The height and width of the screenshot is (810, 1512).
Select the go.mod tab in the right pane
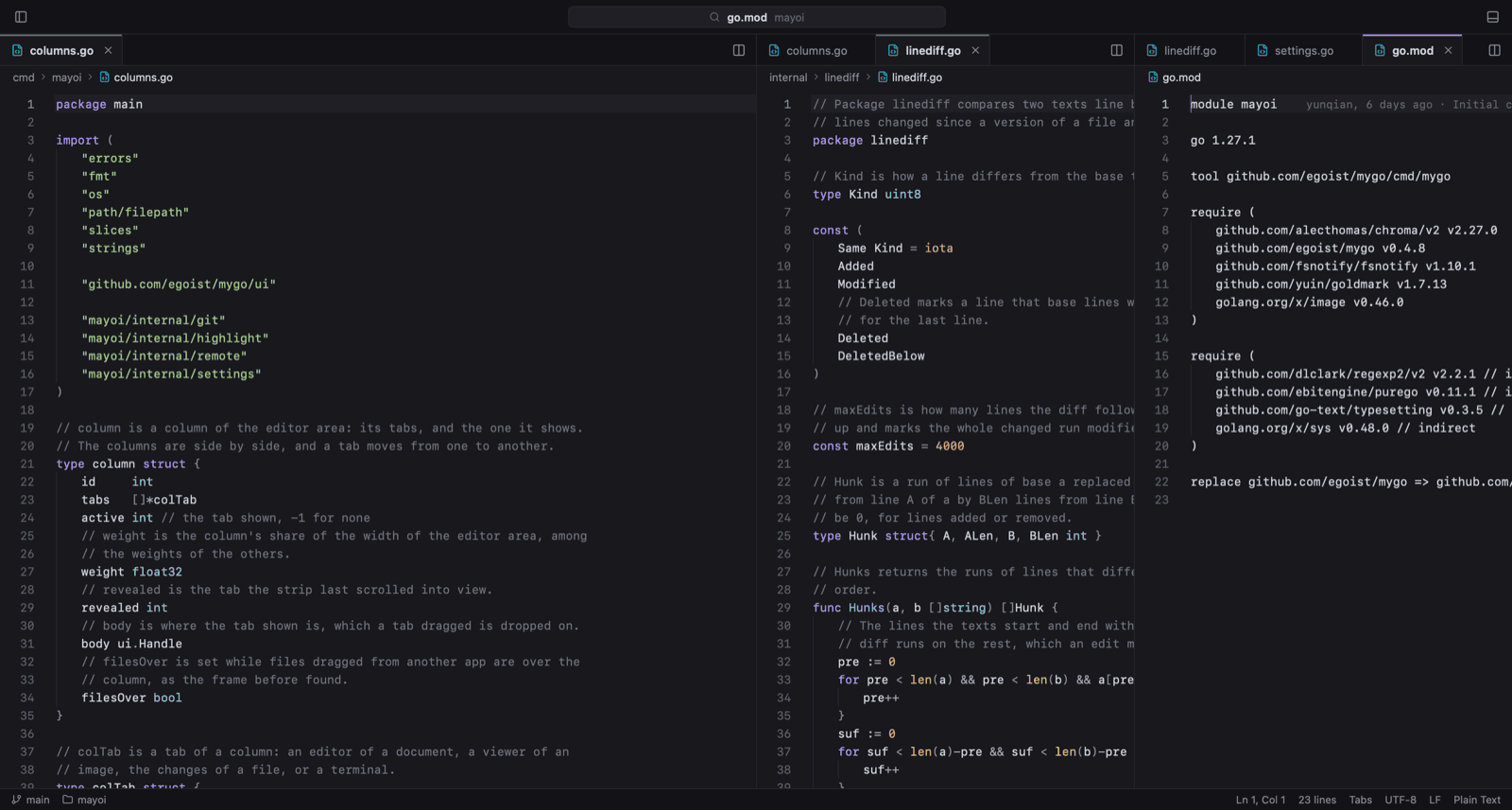1412,50
